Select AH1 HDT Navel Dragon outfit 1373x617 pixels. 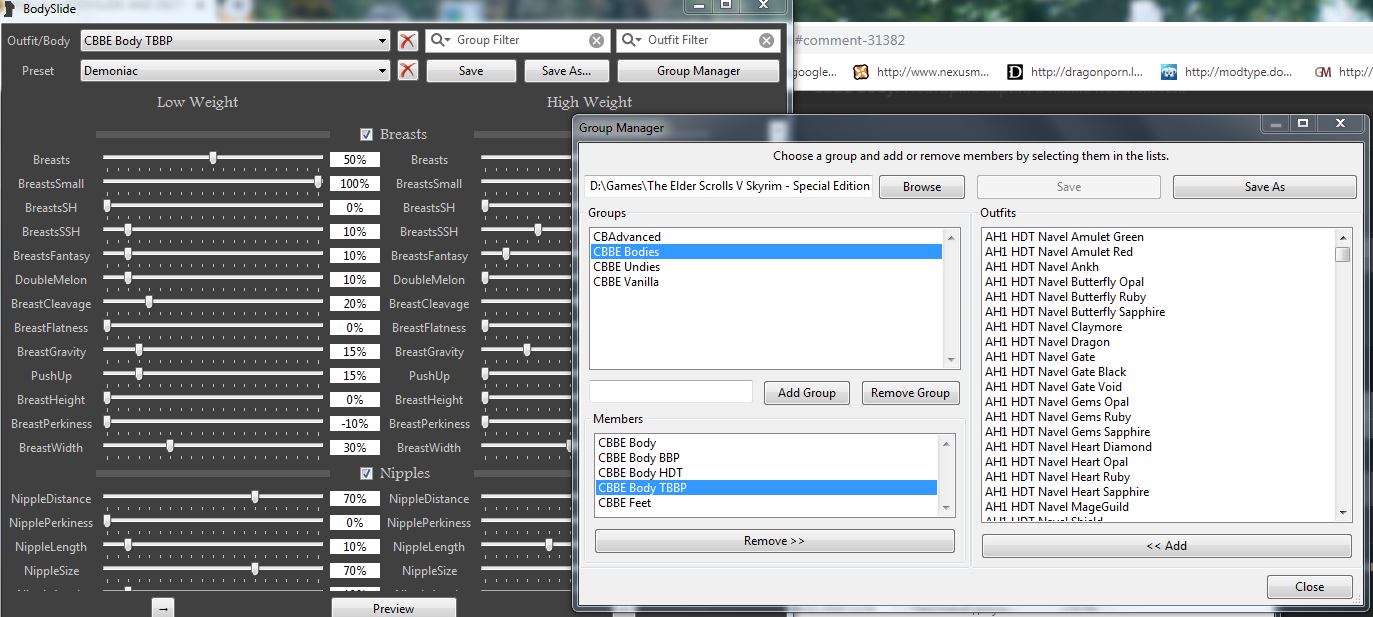coord(1047,342)
